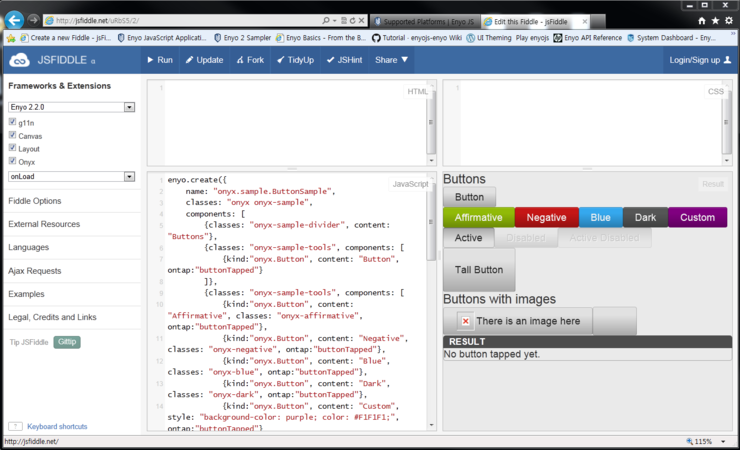The width and height of the screenshot is (740, 450).
Task: Click Fork in the JSFiddle toolbar
Action: (x=250, y=60)
